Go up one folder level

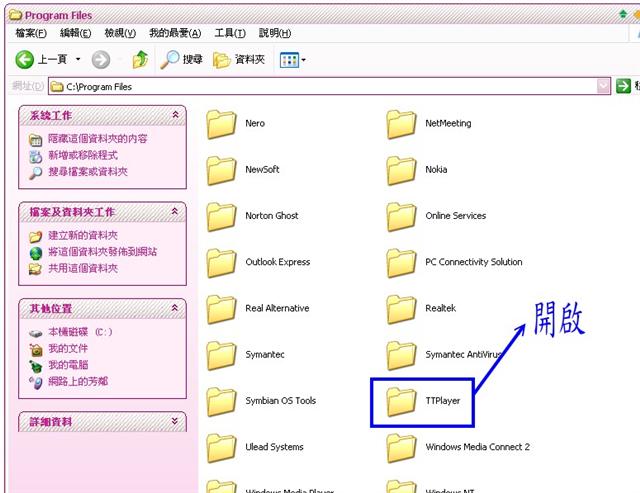140,60
